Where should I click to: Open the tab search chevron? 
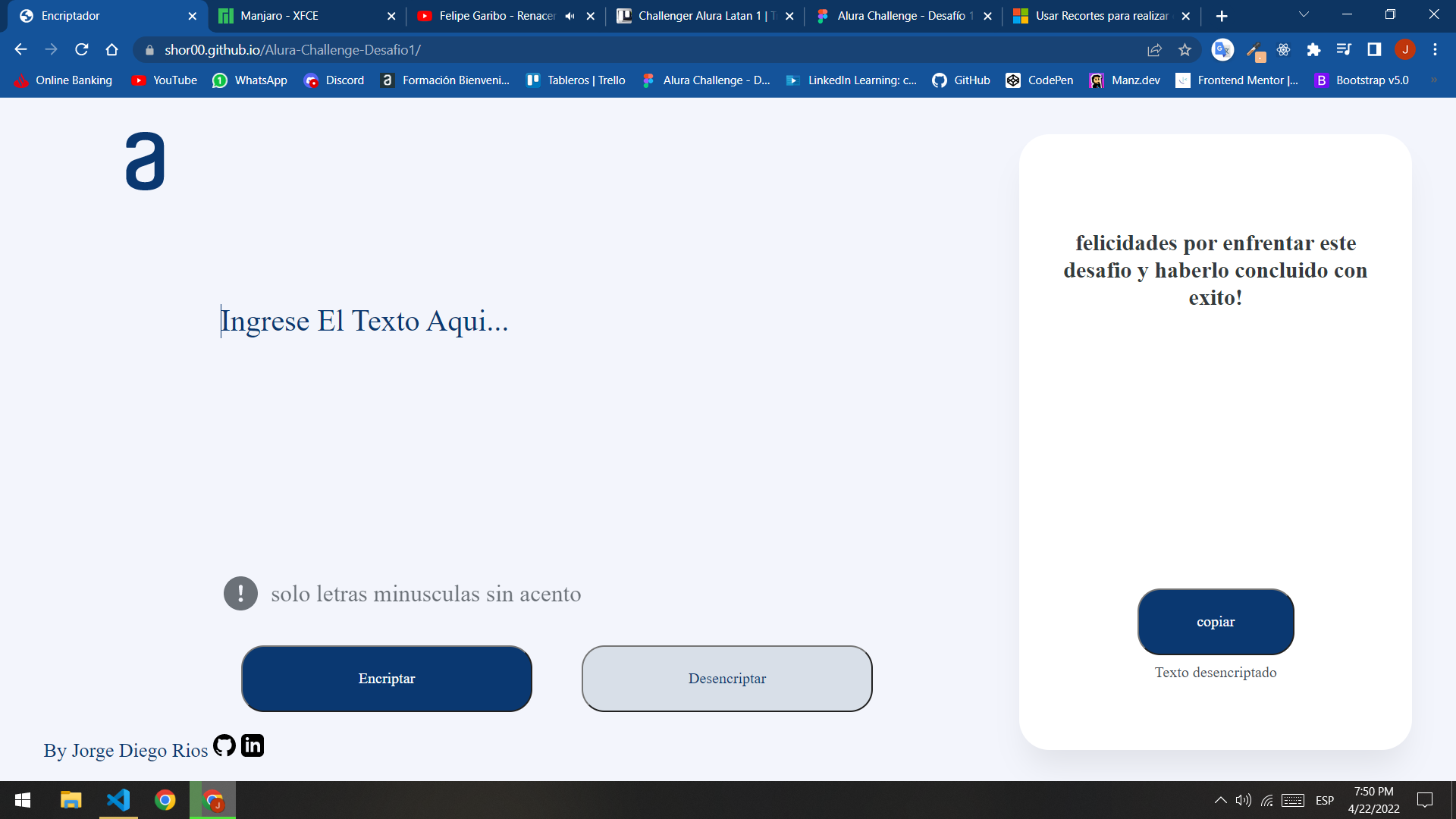[x=1303, y=15]
